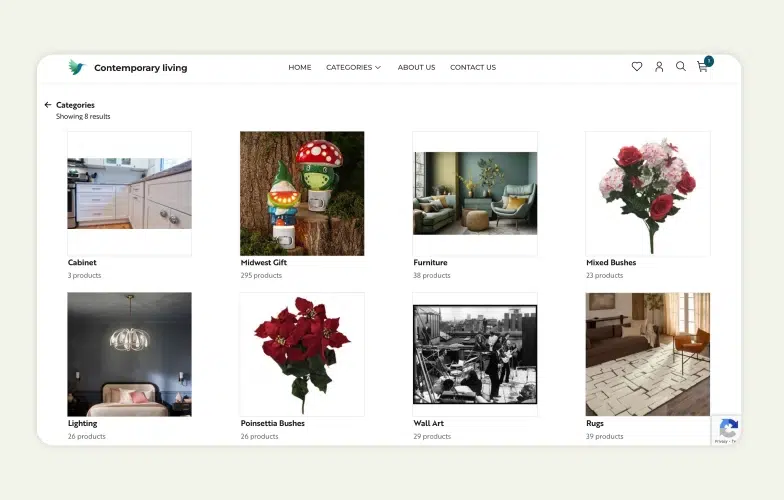This screenshot has width=784, height=500.
Task: Open the user account icon
Action: point(659,67)
